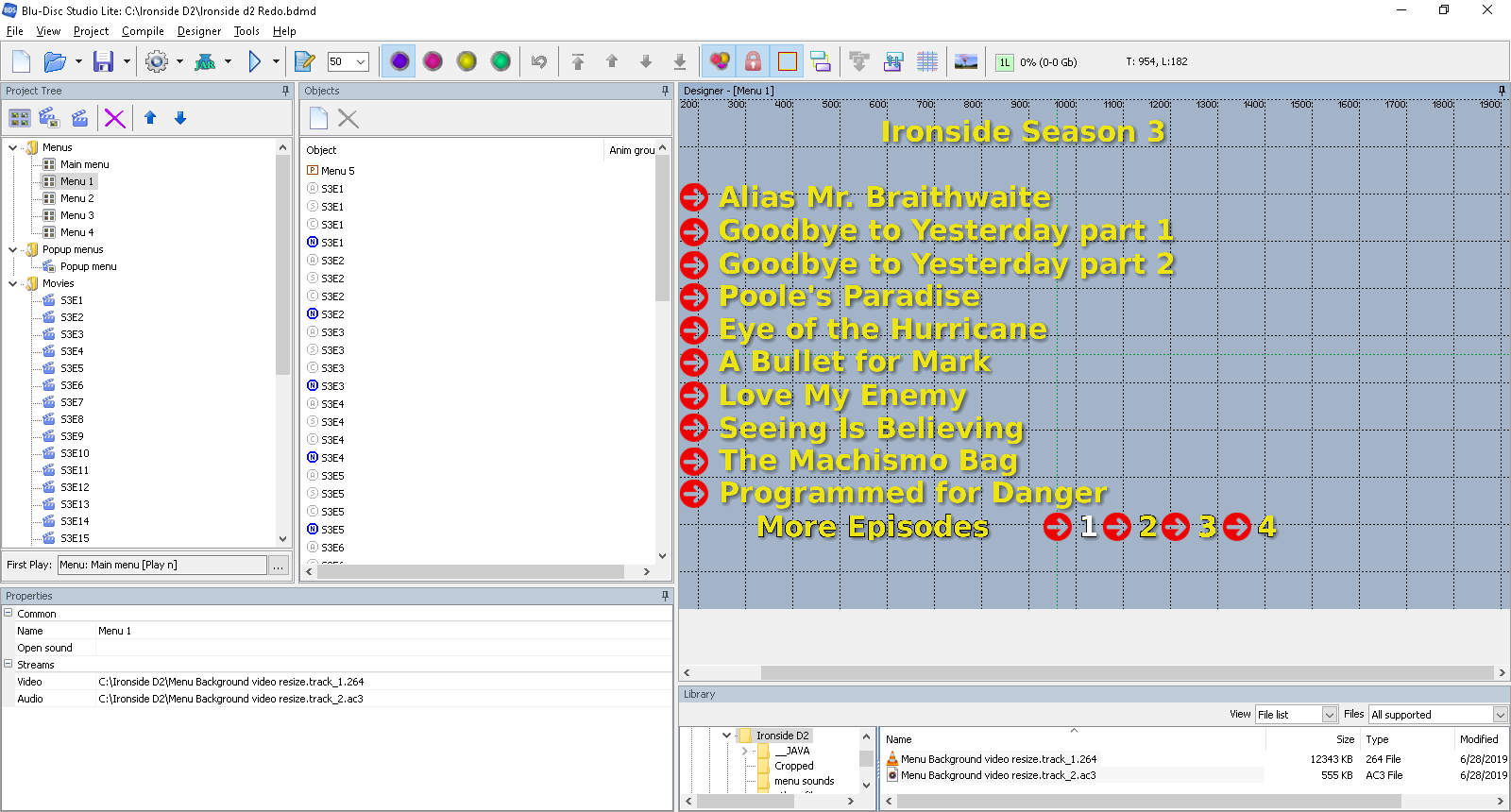Click the grid display icon

(927, 62)
